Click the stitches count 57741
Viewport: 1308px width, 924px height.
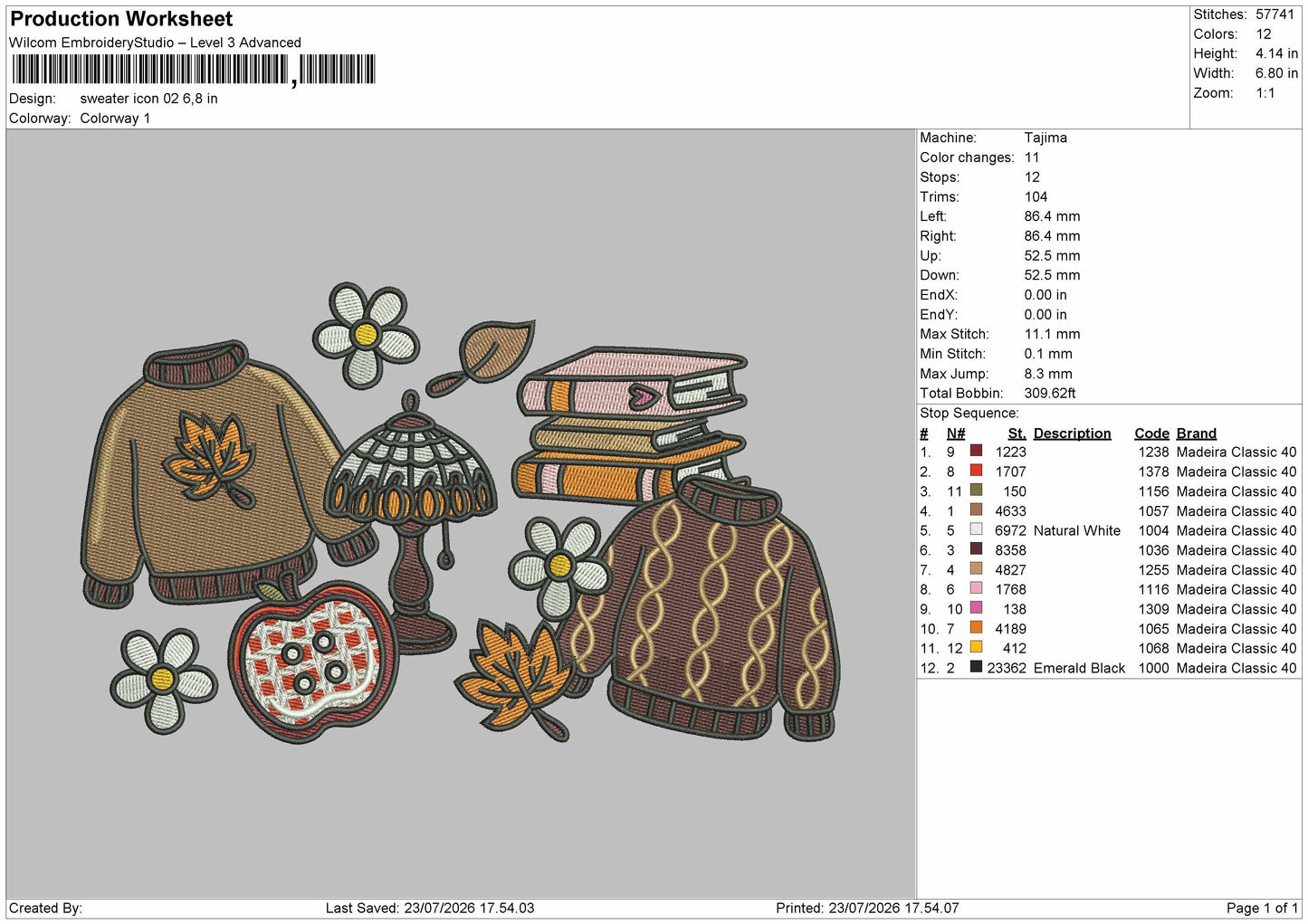[1275, 14]
